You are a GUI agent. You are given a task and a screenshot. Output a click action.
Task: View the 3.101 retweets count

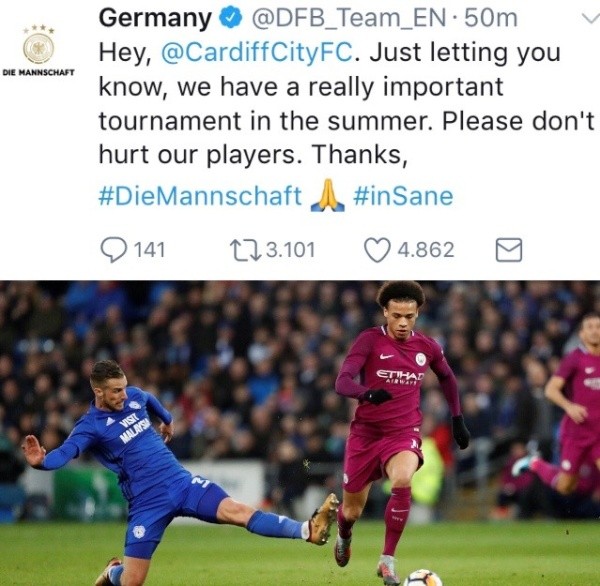tap(290, 250)
